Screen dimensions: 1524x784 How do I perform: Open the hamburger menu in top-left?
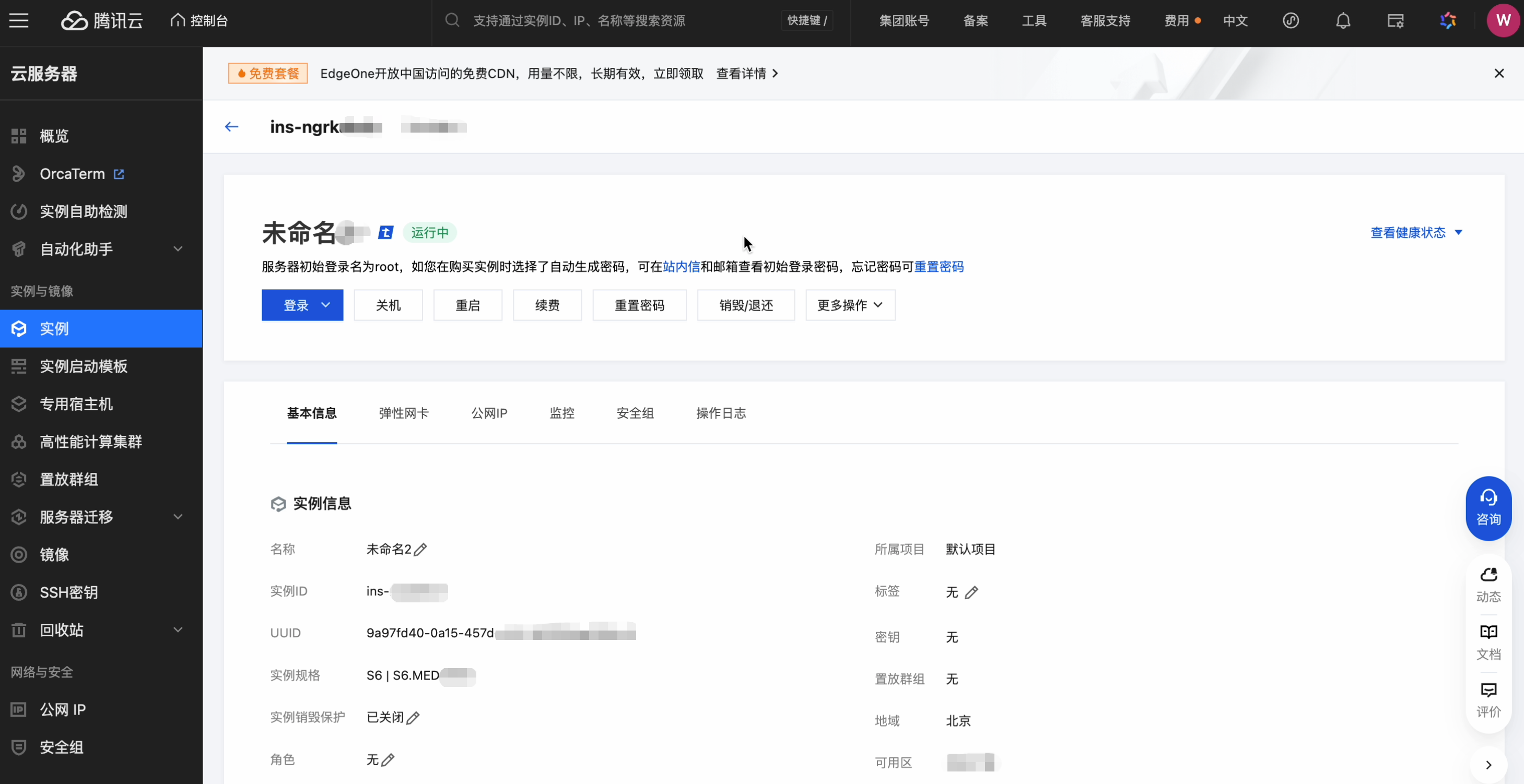tap(19, 21)
